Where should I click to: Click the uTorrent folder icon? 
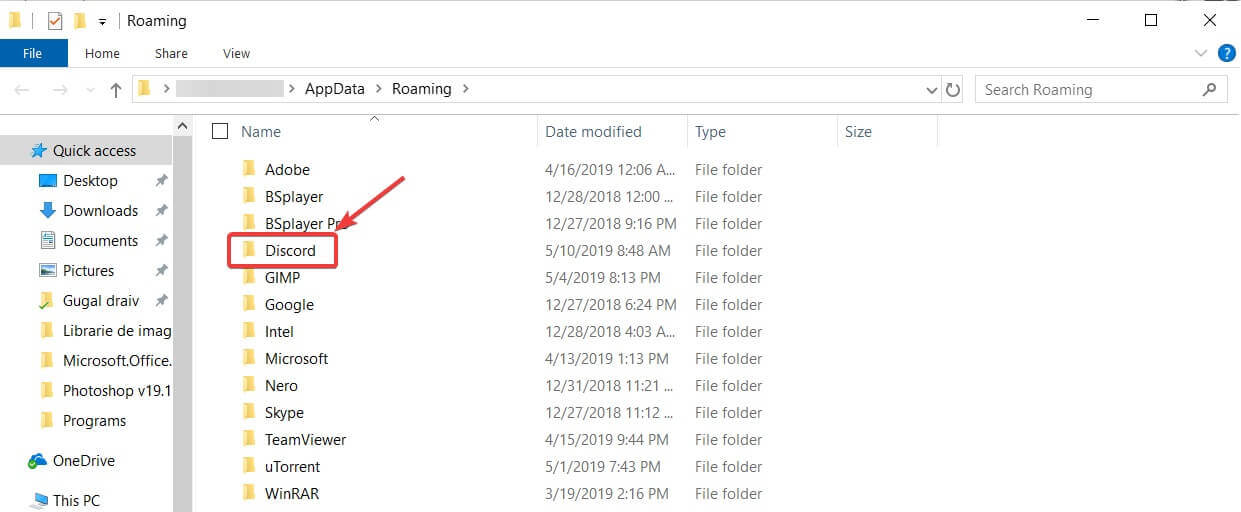[x=249, y=466]
